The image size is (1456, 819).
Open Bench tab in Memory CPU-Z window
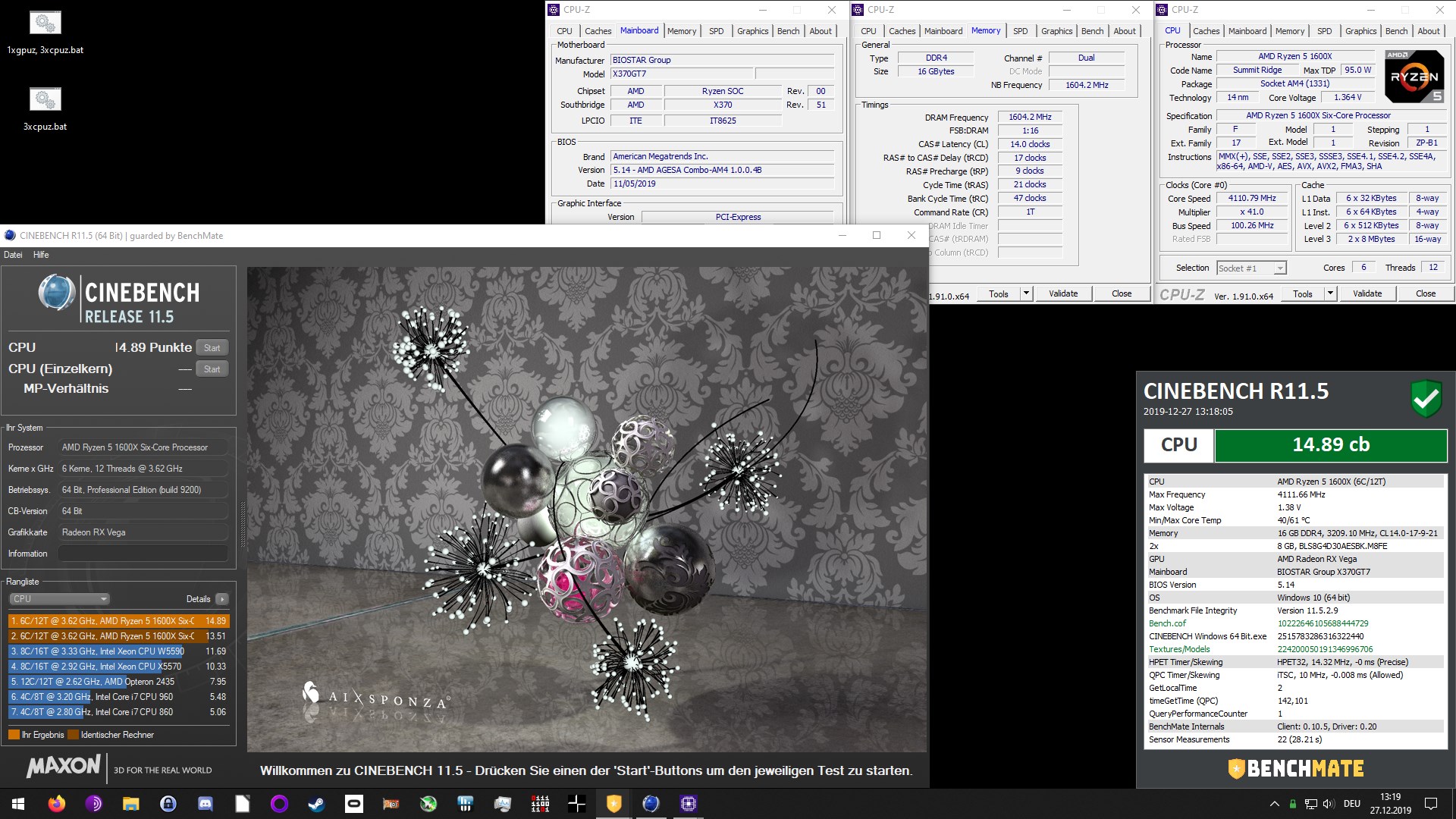coord(1092,31)
